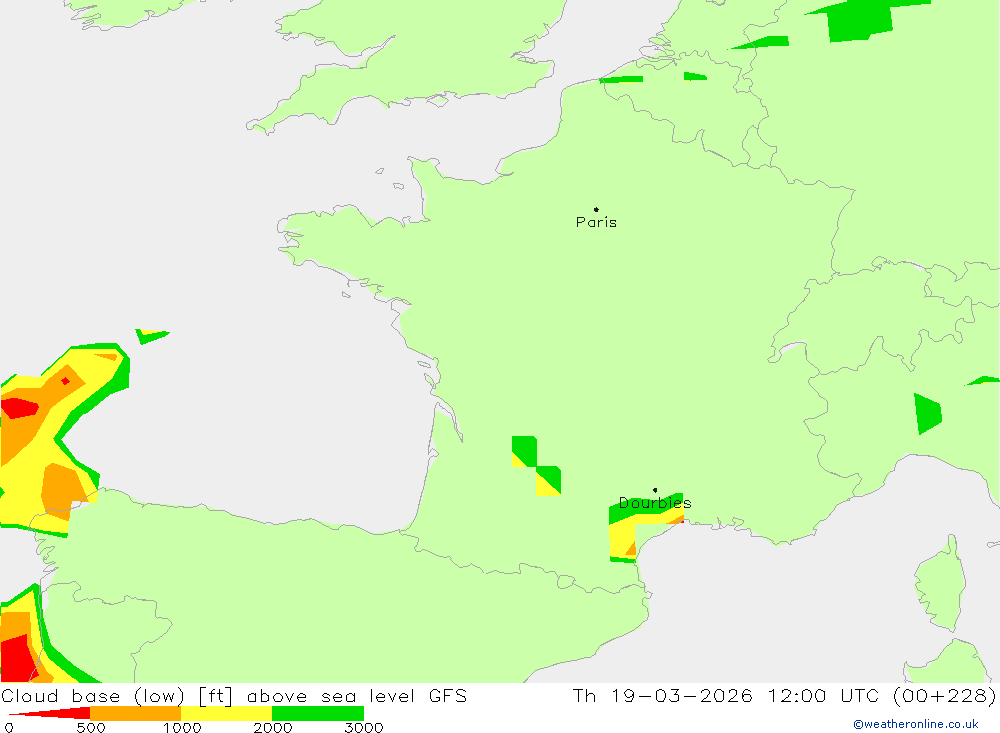Click the forecast date 'Th 19-03-2026 12:00 UTC'
Screen dimensions: 1000x733
point(726,695)
